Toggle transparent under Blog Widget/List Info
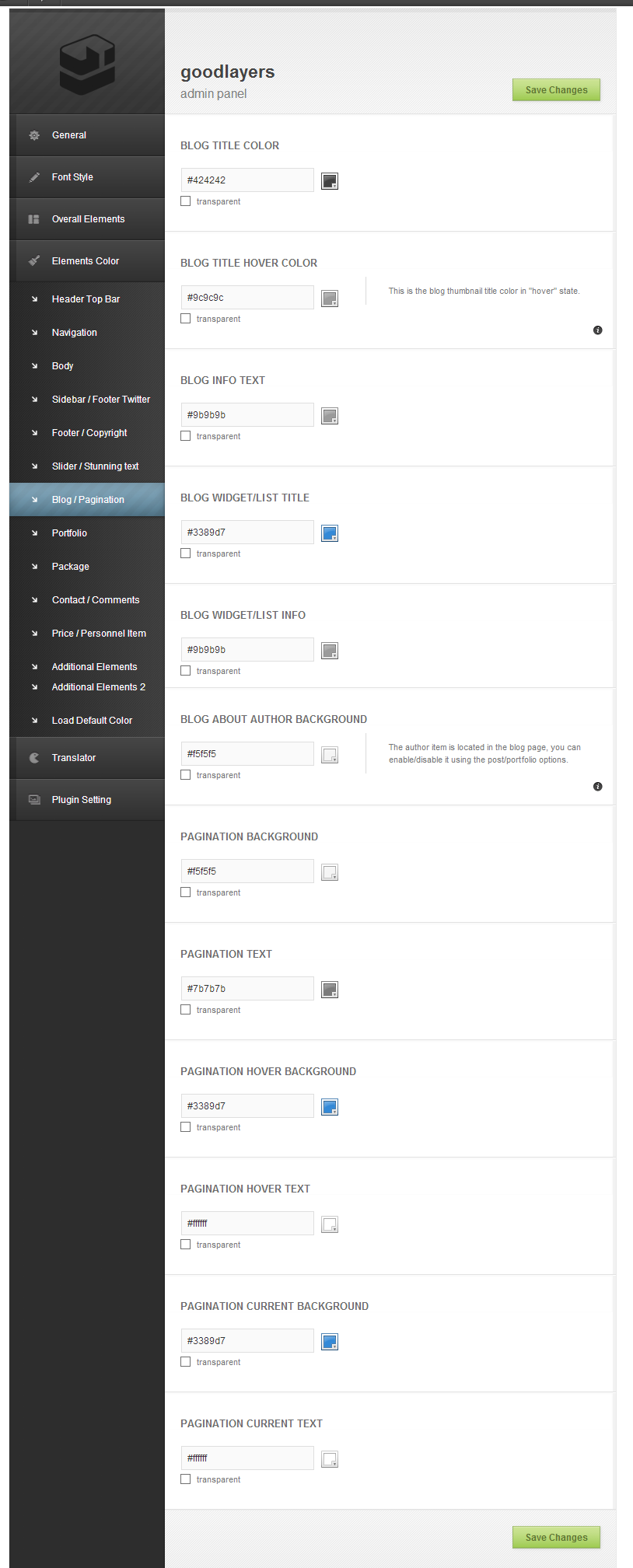The width and height of the screenshot is (633, 1568). tap(185, 671)
